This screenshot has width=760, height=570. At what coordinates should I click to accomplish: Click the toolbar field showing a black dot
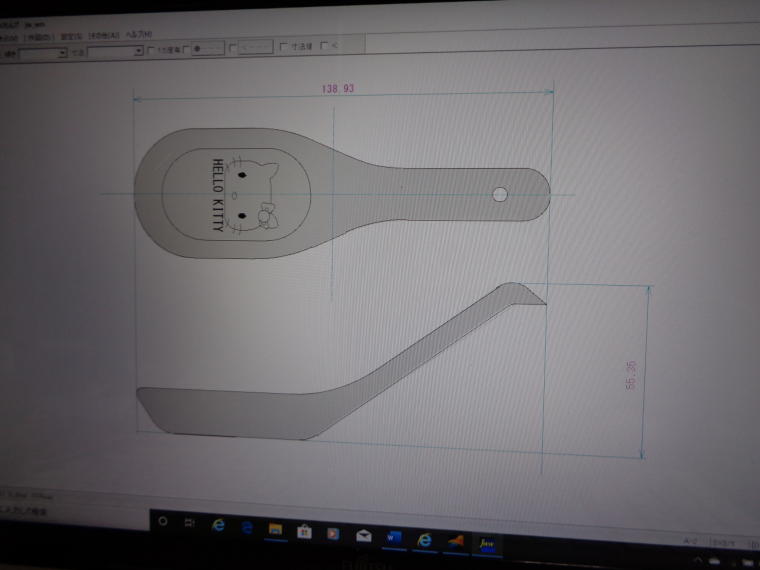pyautogui.click(x=208, y=48)
